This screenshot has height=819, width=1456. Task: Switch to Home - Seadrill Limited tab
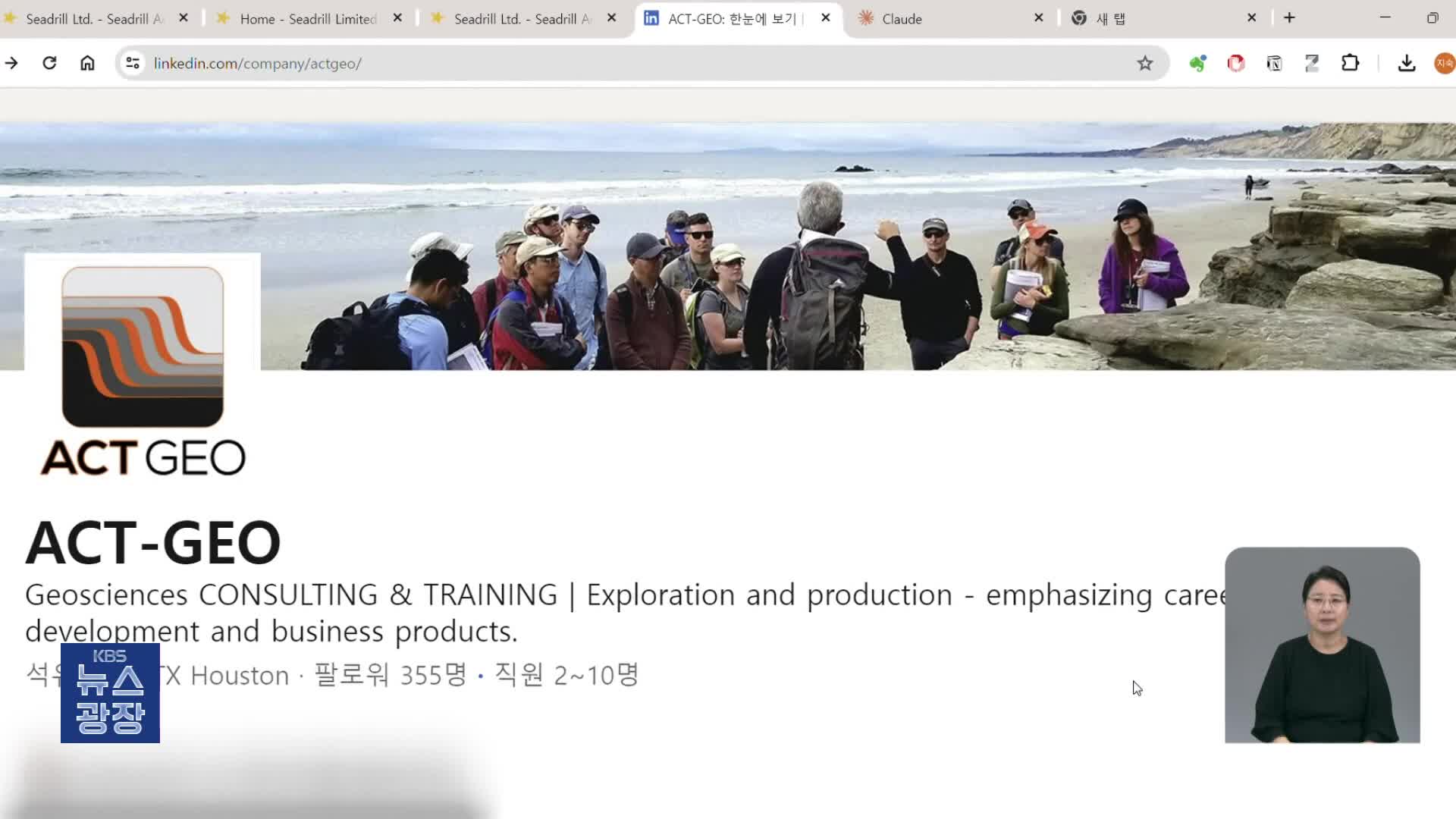coord(309,19)
